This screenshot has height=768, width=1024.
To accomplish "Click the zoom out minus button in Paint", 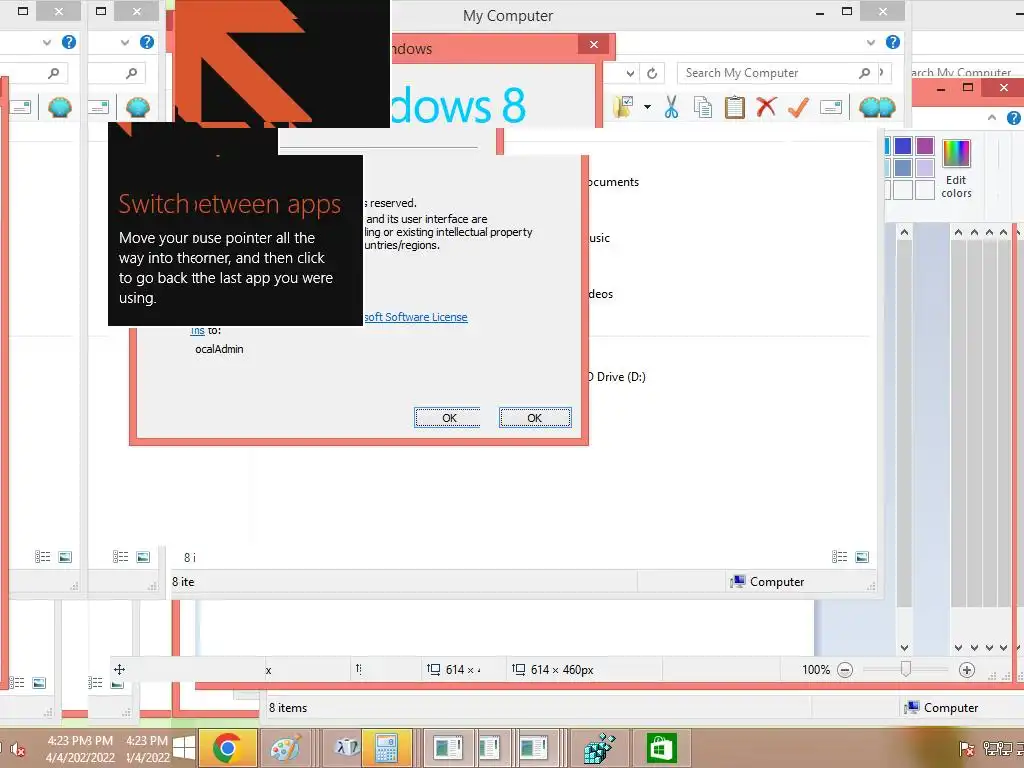I will [x=845, y=670].
